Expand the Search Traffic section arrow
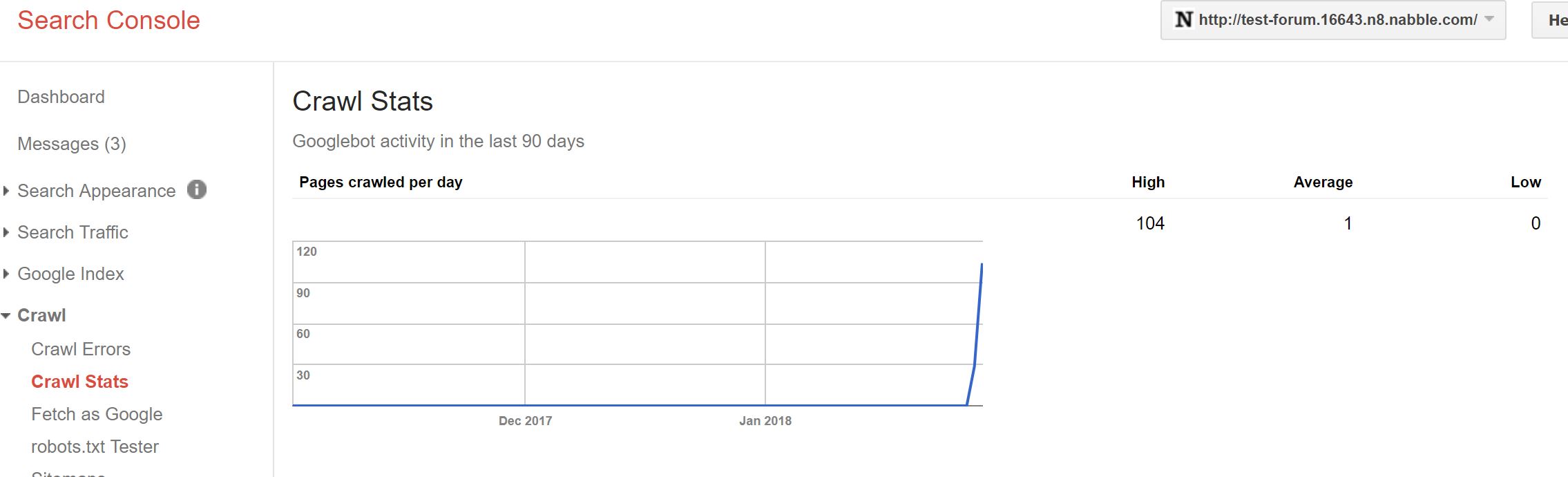The image size is (1568, 477). pos(6,232)
